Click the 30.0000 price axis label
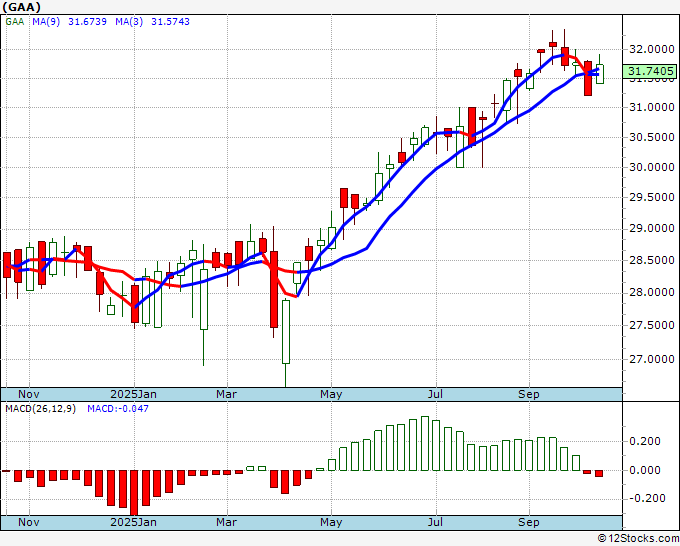This screenshot has width=680, height=546. pos(651,167)
